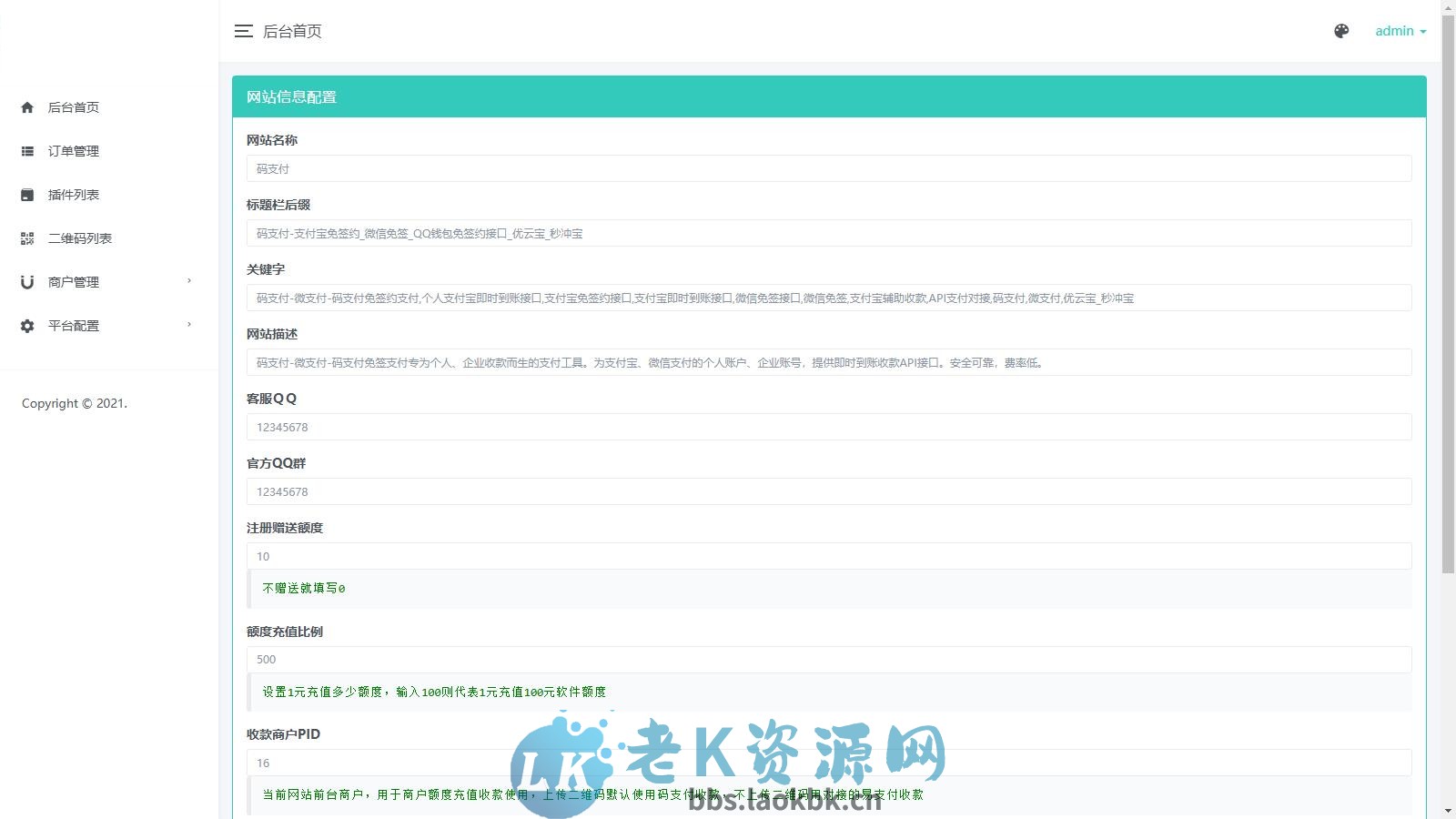Image resolution: width=1456 pixels, height=819 pixels.
Task: Click the 网站信息配置 panel header
Action: click(x=290, y=96)
